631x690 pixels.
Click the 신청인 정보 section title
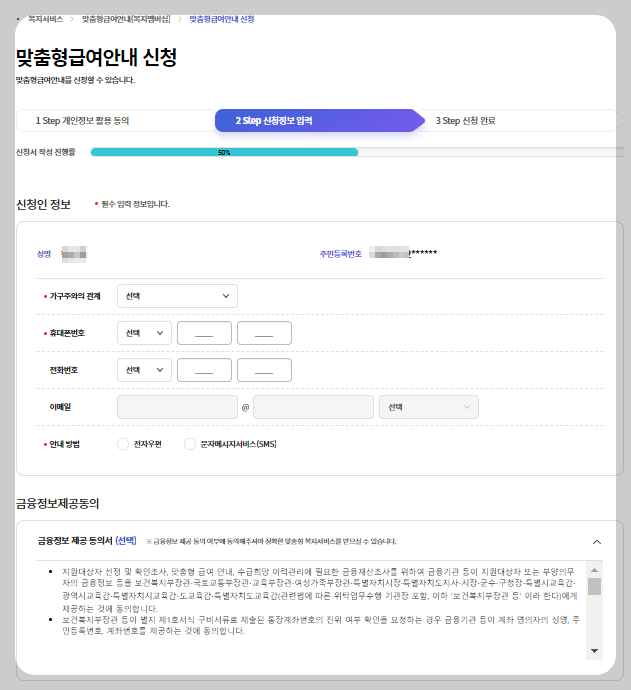pyautogui.click(x=43, y=205)
